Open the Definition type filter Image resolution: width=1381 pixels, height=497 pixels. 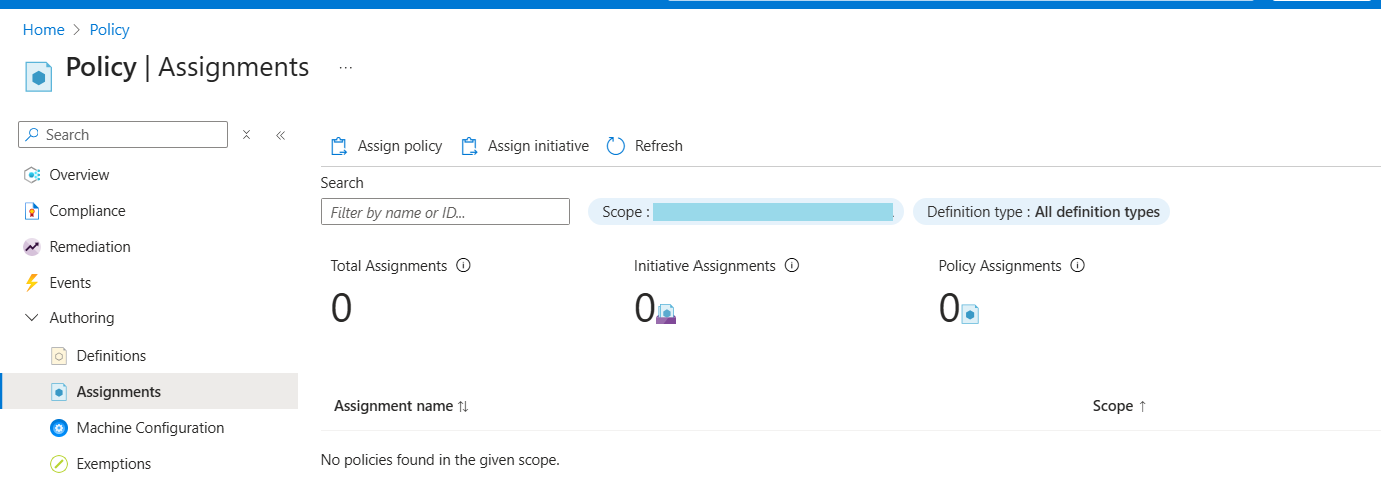click(x=1041, y=212)
